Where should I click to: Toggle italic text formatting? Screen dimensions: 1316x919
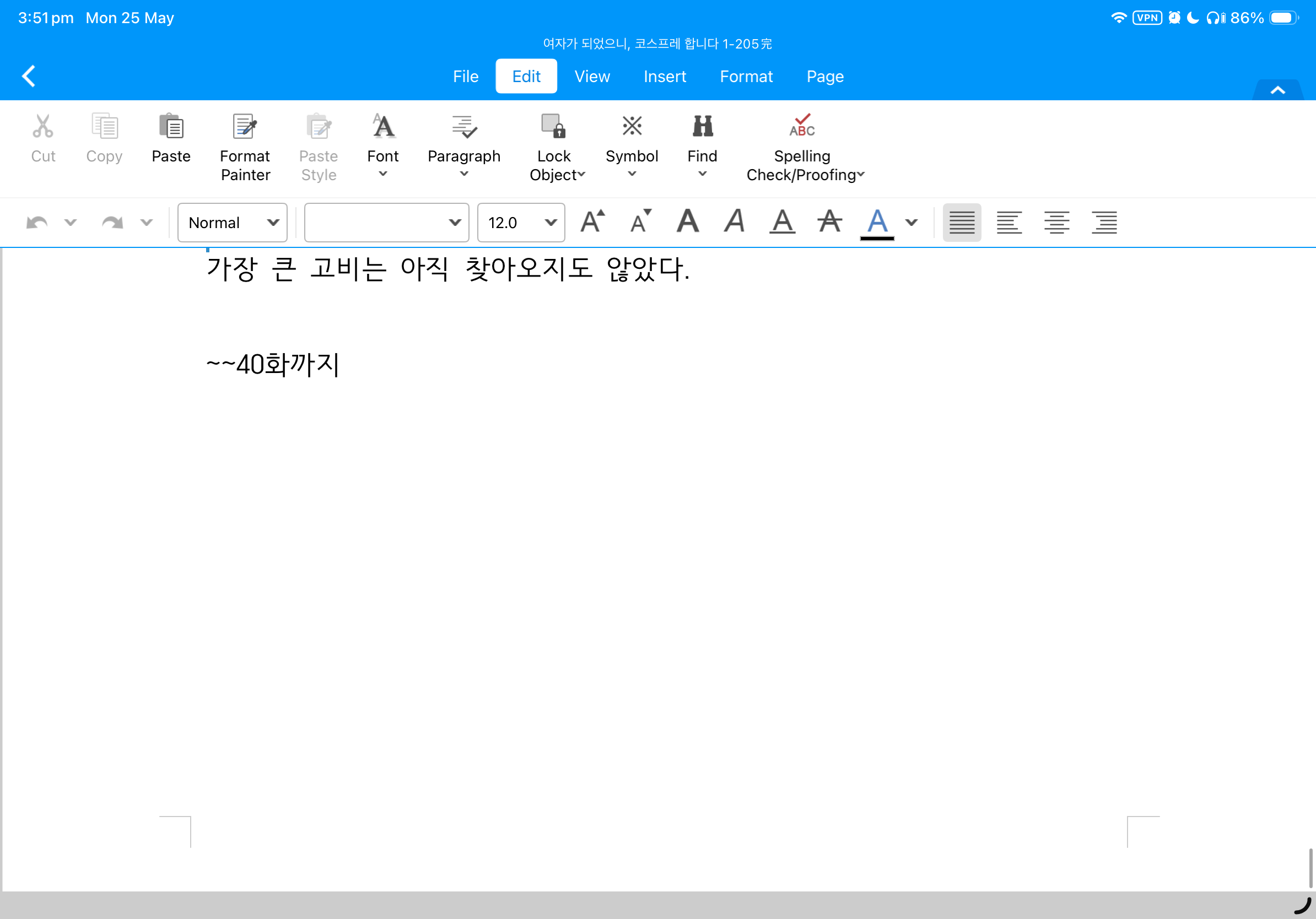coord(735,221)
